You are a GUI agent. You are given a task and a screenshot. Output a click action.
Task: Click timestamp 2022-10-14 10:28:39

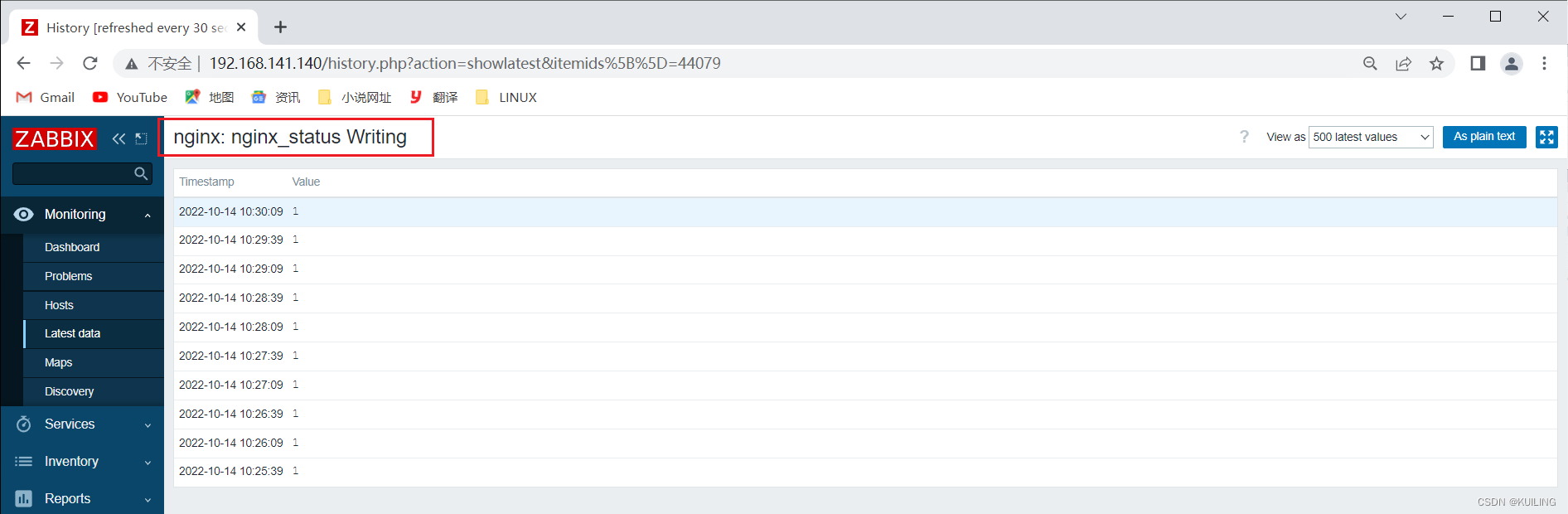click(x=231, y=298)
